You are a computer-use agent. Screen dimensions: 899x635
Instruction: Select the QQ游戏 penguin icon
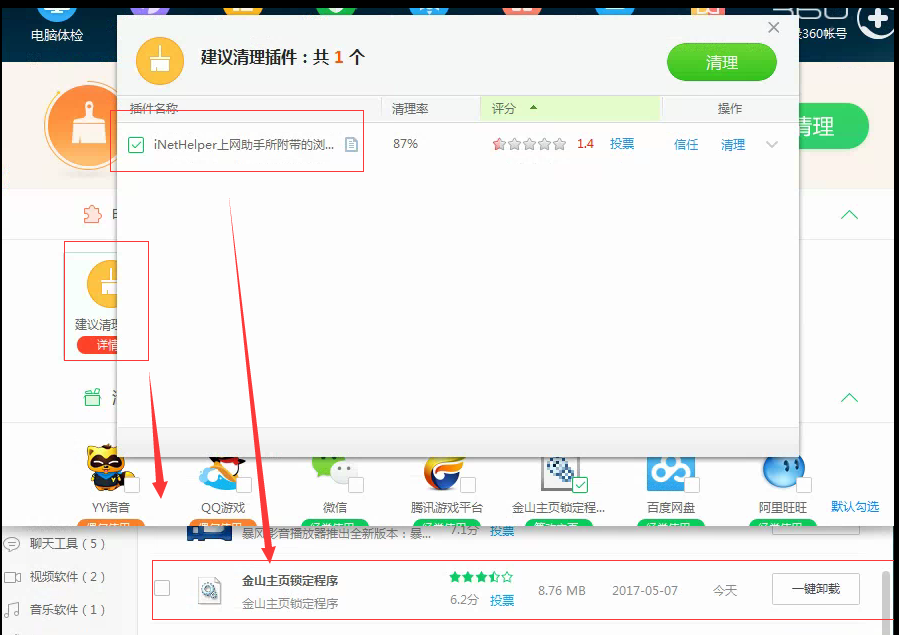click(223, 473)
